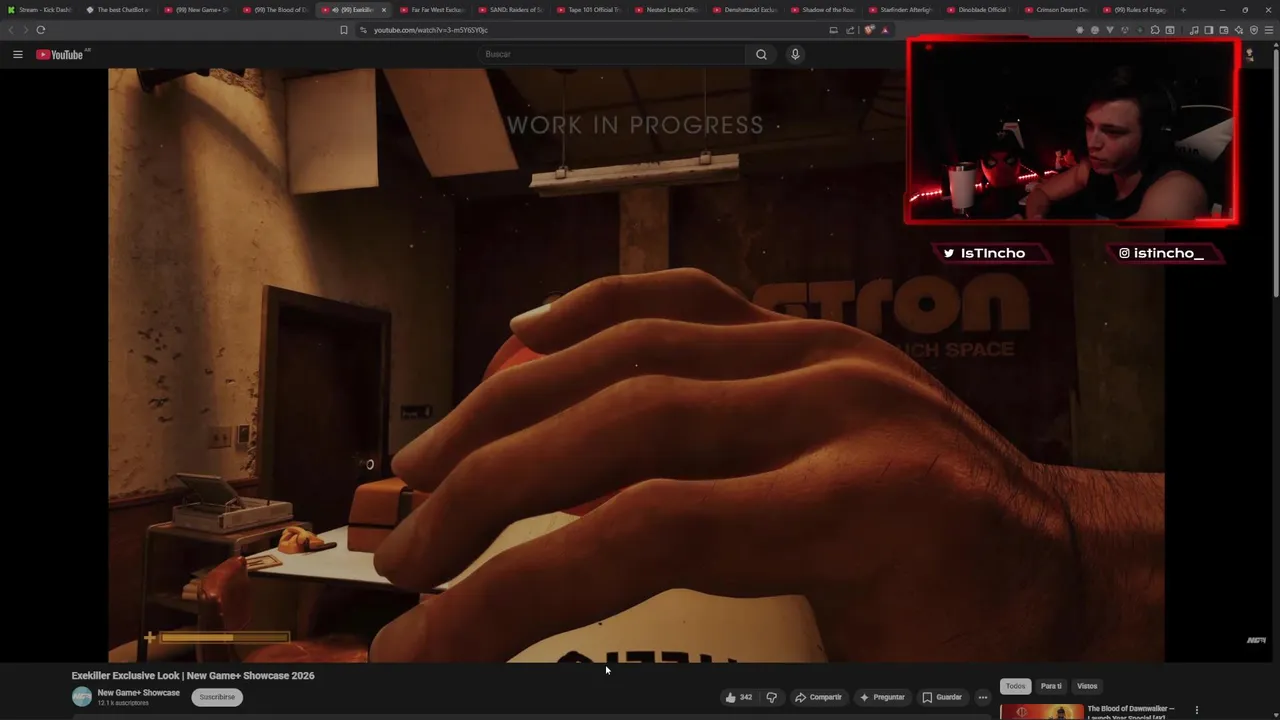The image size is (1280, 720).
Task: Bookmark this page using the bookmark icon
Action: coord(344,30)
